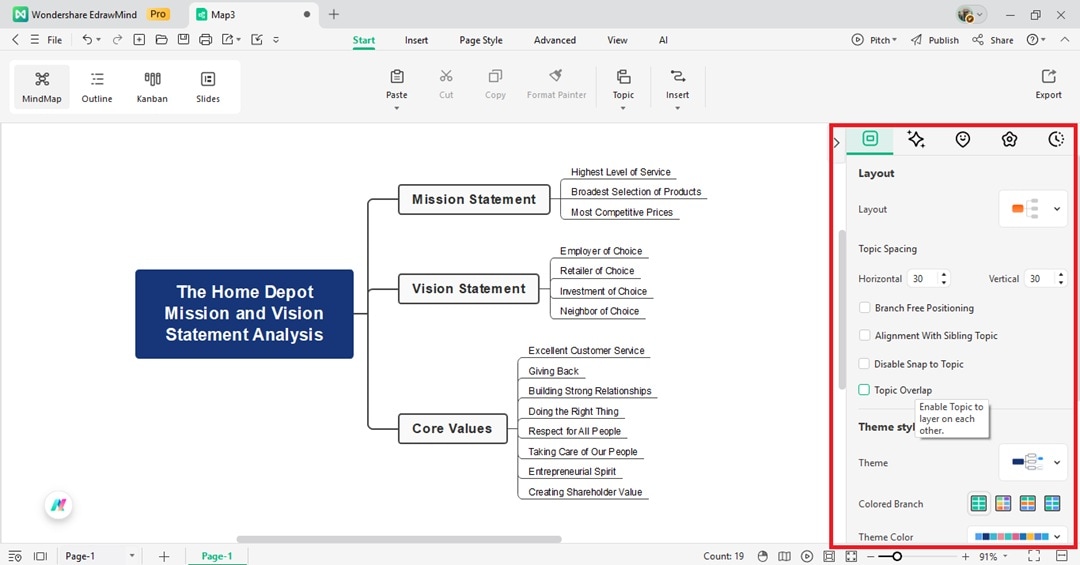This screenshot has width=1080, height=565.
Task: Open the mouse mode icon in status bar
Action: [x=762, y=556]
